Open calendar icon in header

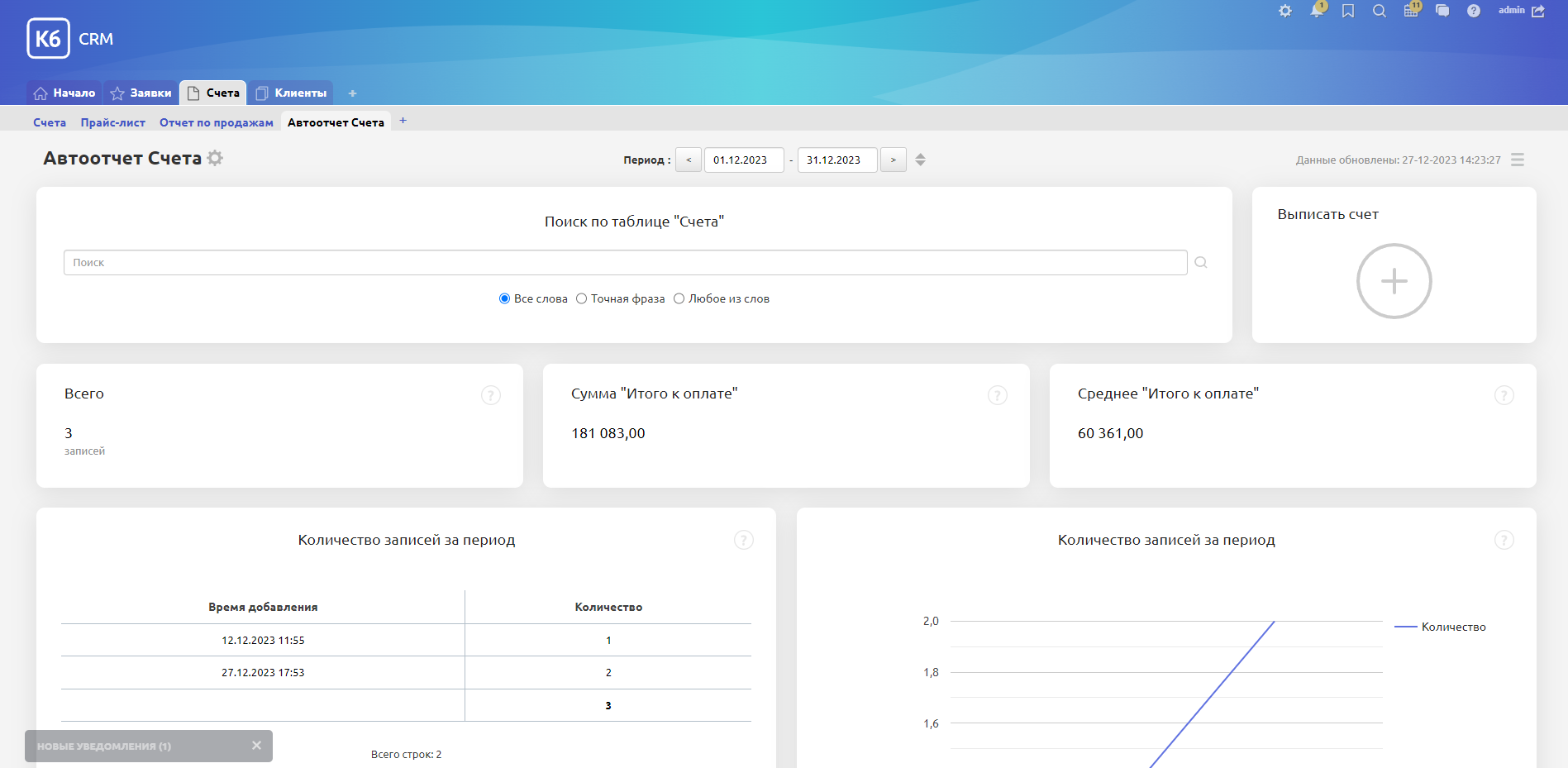[x=1411, y=11]
